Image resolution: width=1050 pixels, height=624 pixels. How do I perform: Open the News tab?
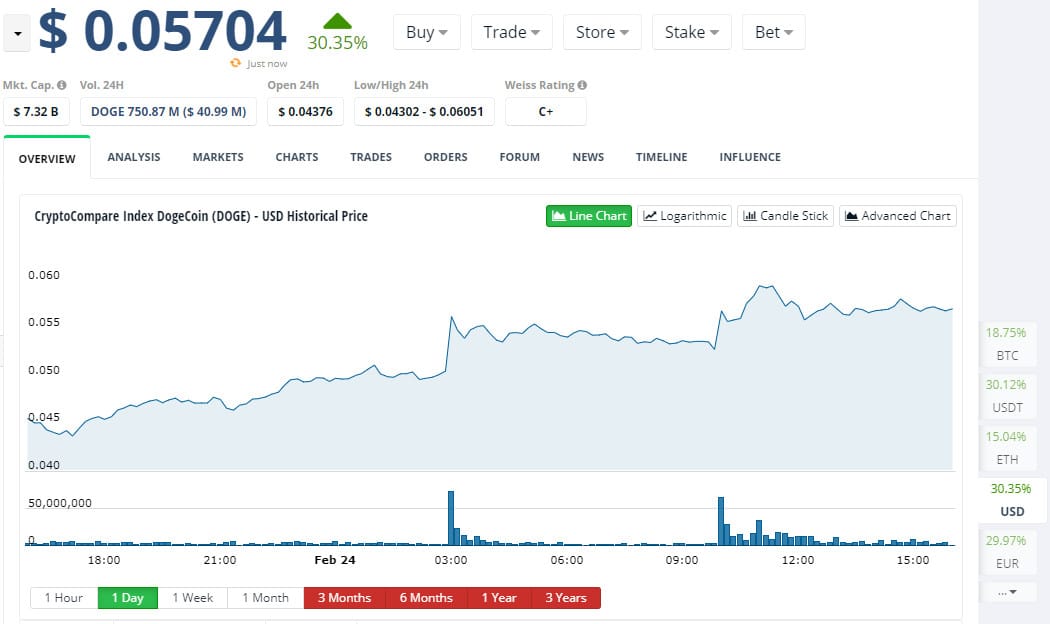pyautogui.click(x=588, y=157)
